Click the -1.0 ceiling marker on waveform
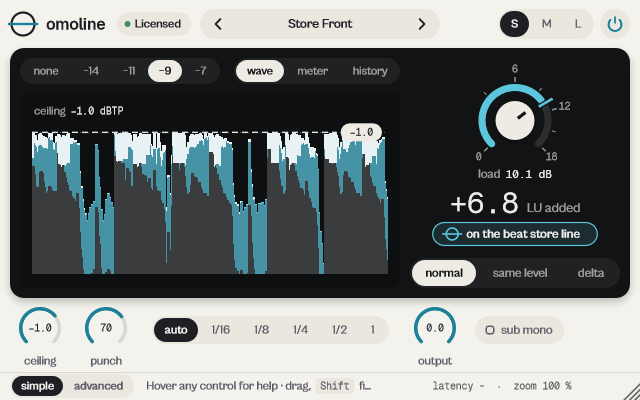 (x=362, y=133)
